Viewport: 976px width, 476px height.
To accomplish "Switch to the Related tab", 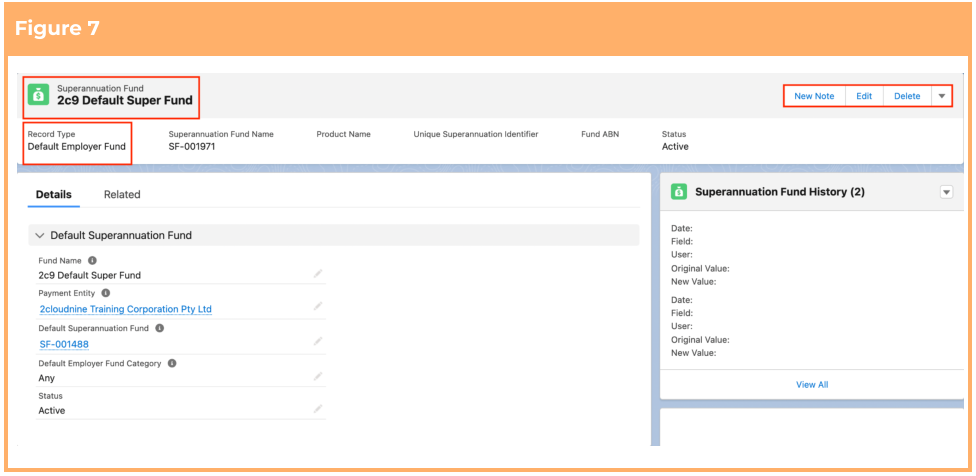I will point(122,194).
